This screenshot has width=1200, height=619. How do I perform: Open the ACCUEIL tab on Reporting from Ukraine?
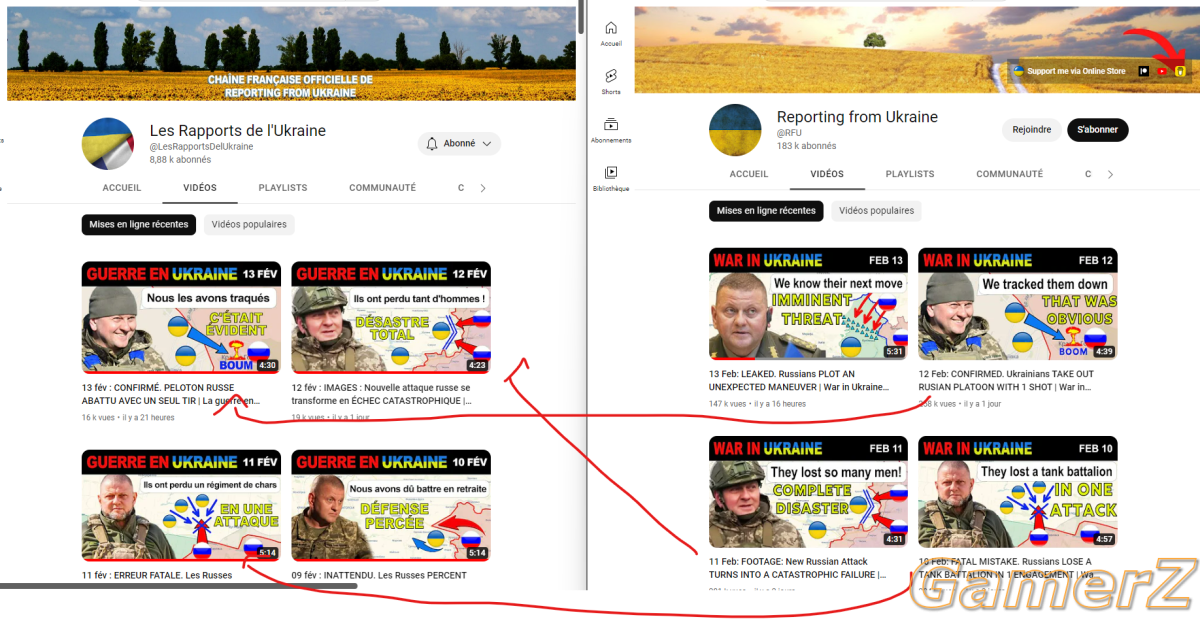click(x=749, y=174)
